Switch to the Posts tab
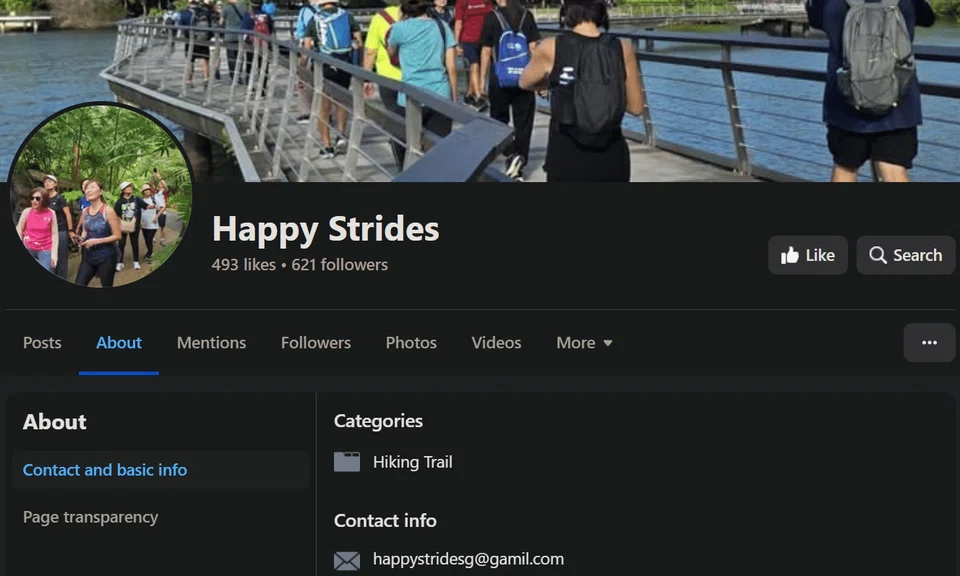960x576 pixels. [42, 343]
